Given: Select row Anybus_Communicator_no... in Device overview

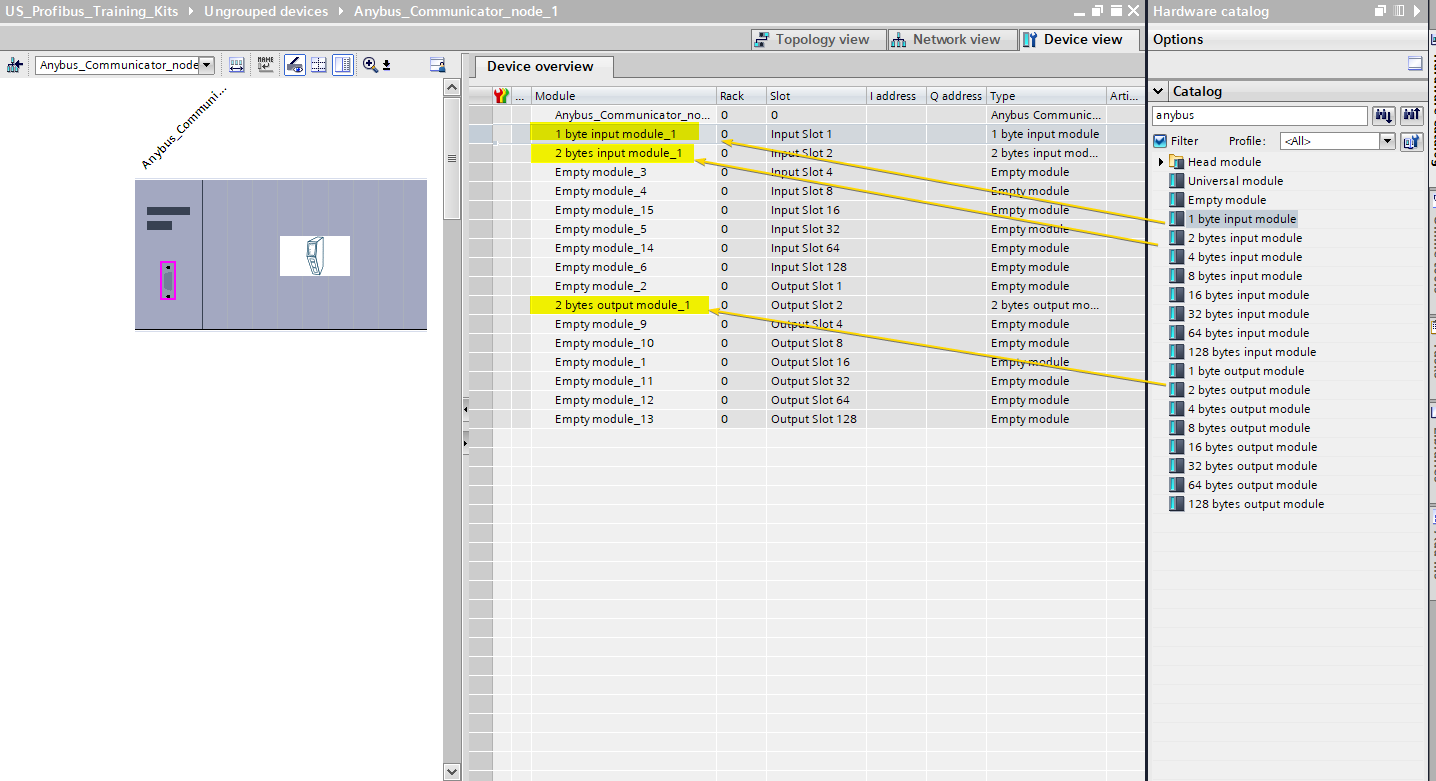Looking at the screenshot, I should point(806,115).
